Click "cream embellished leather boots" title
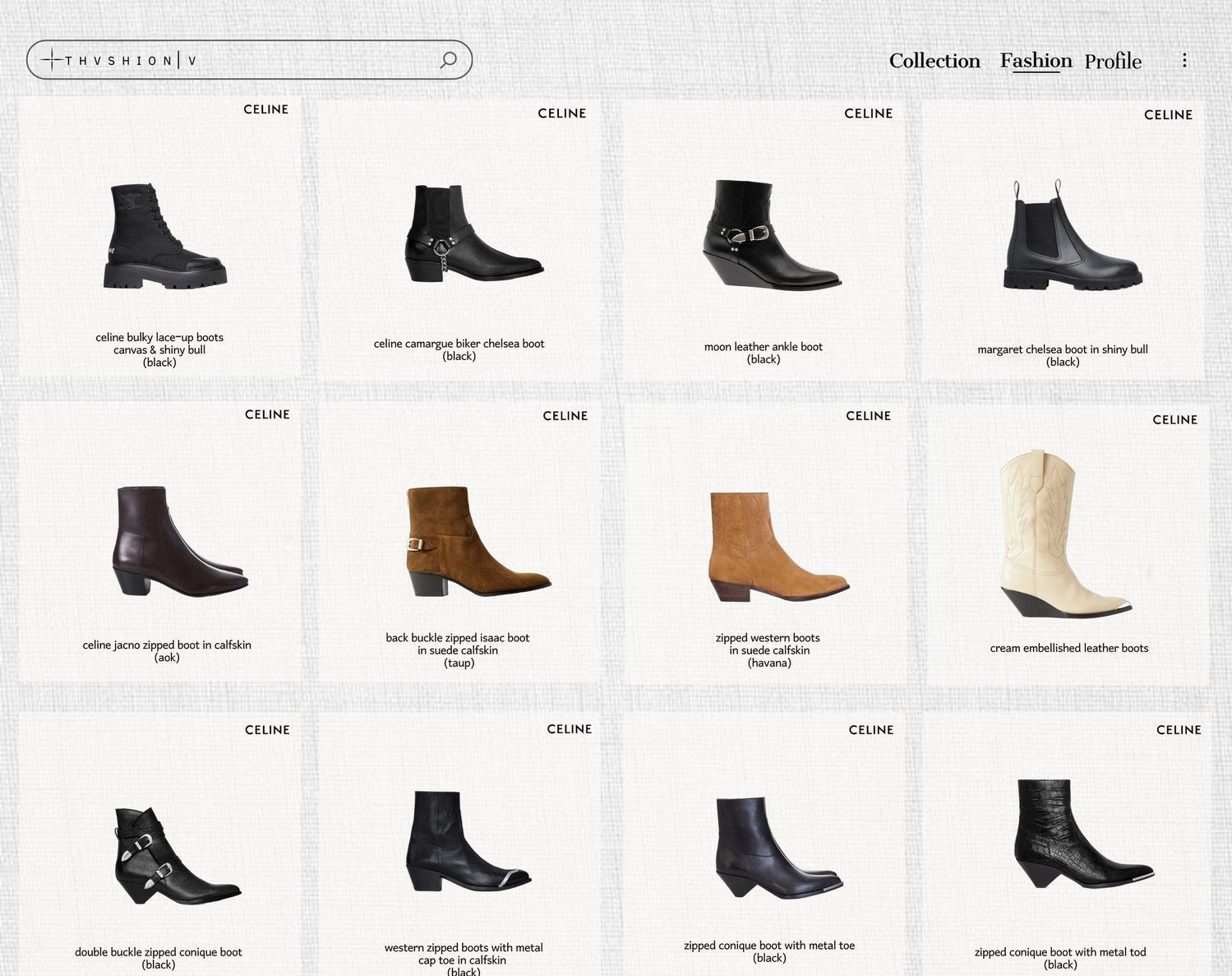The image size is (1232, 976). pyautogui.click(x=1069, y=648)
